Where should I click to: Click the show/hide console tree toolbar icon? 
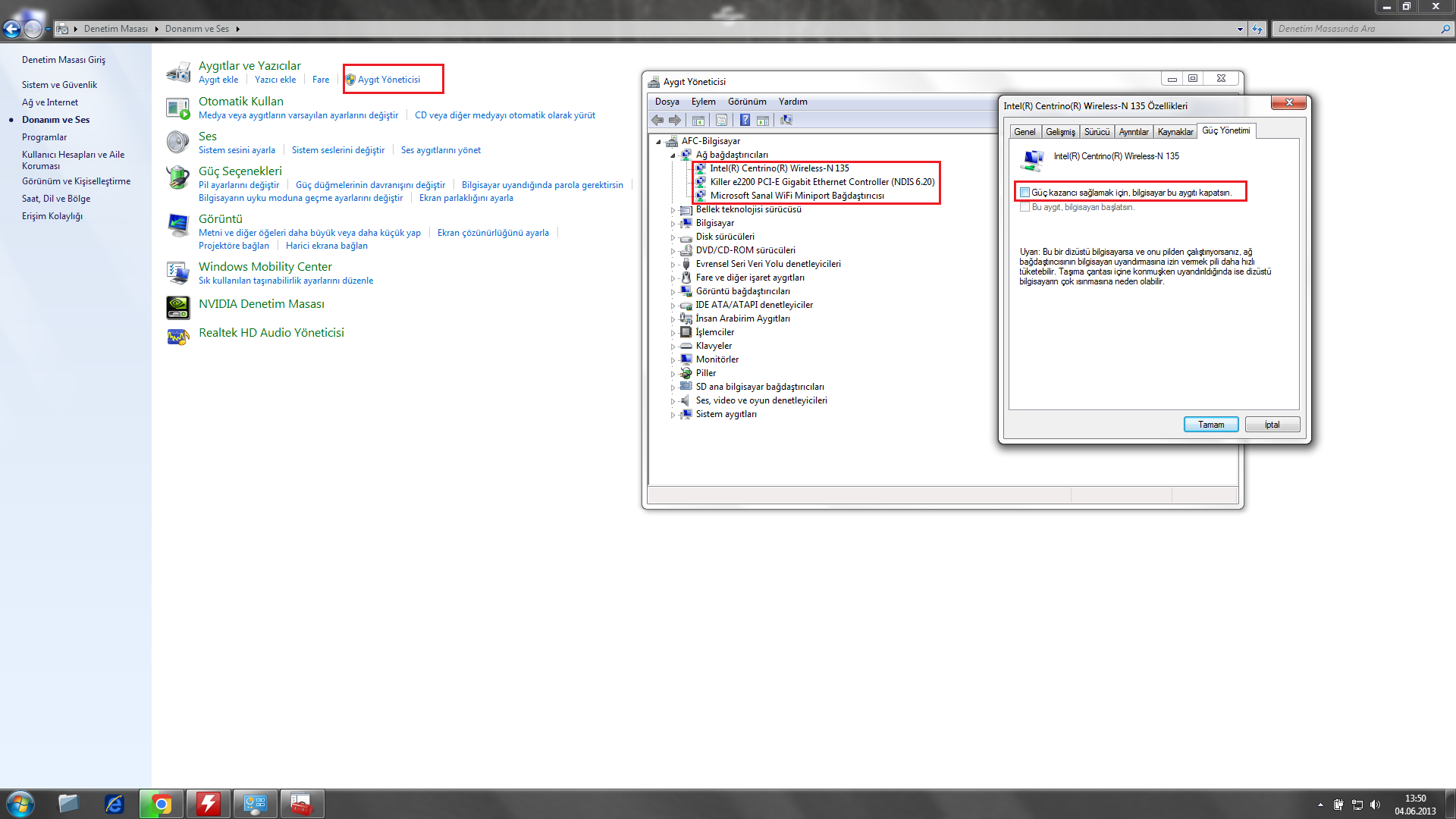(x=698, y=120)
